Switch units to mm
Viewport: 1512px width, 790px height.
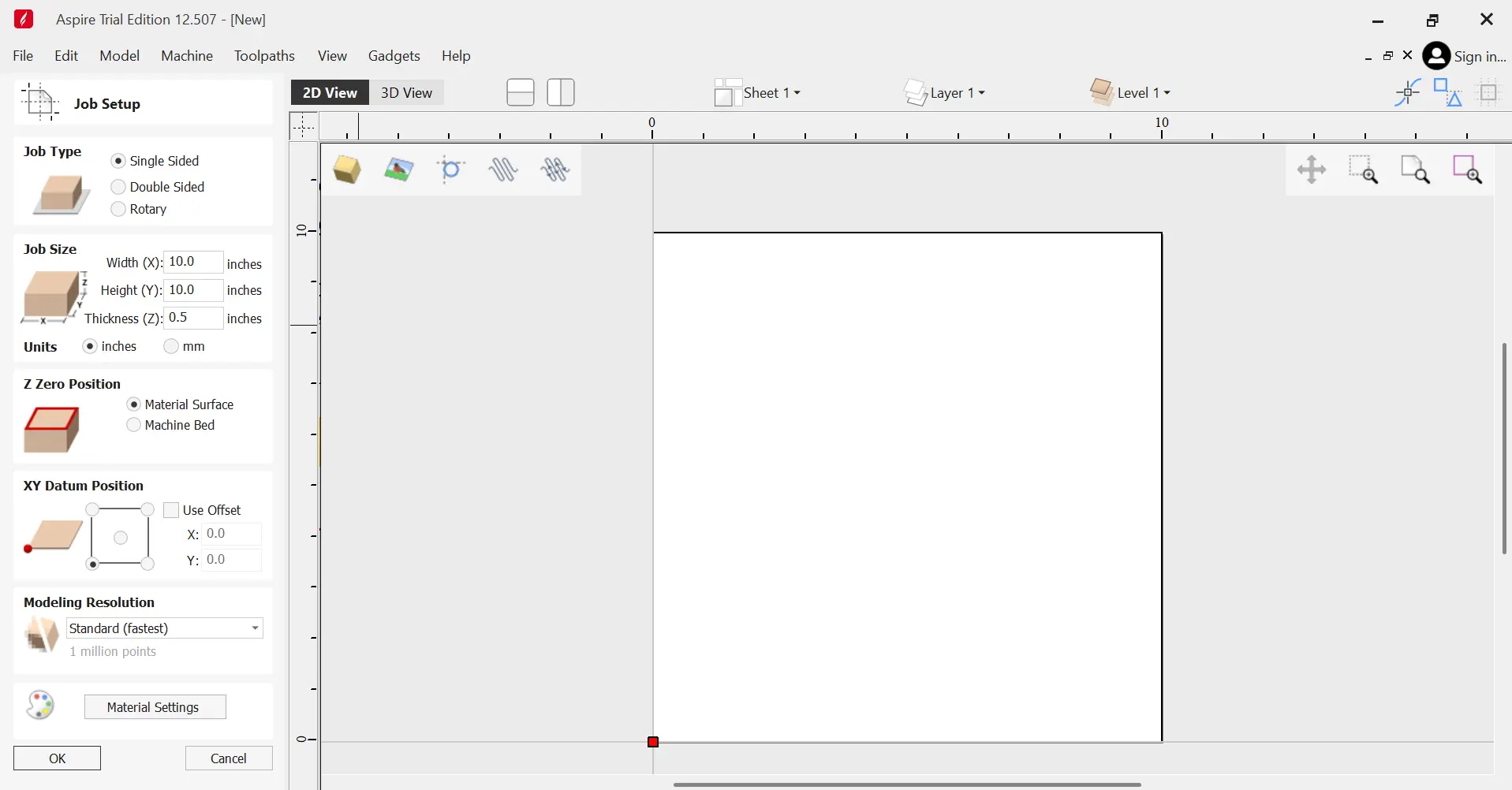point(171,346)
